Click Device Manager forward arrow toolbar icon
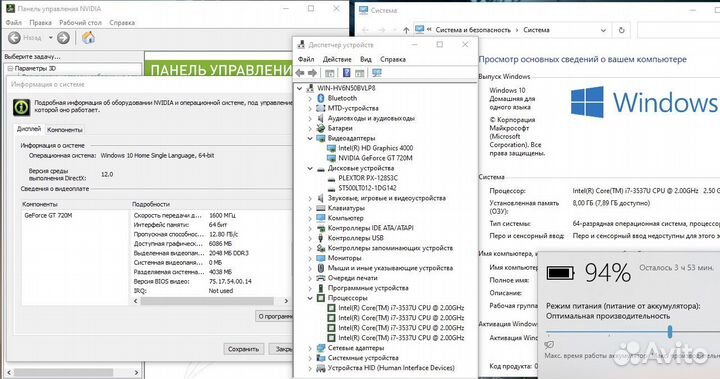 click(313, 73)
